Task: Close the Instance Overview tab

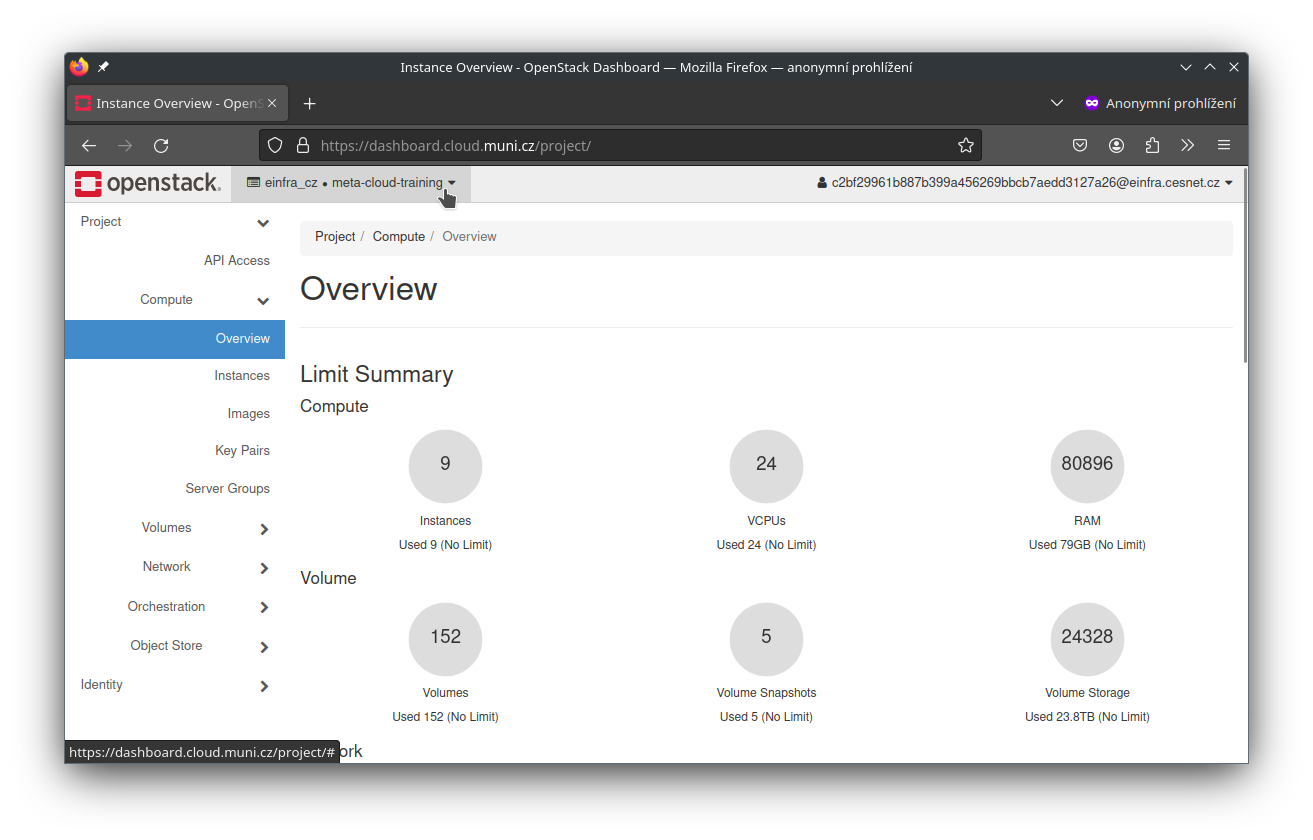Action: pyautogui.click(x=273, y=104)
